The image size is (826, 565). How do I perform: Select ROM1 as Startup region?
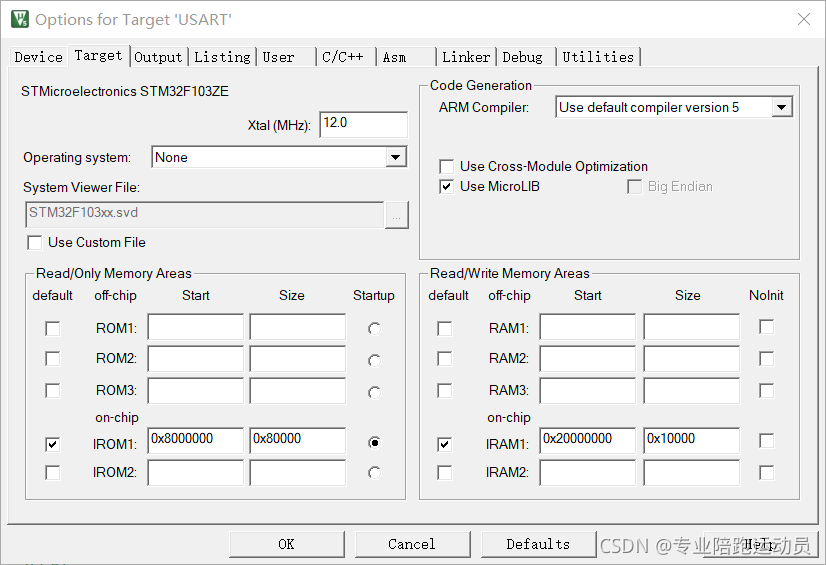[x=375, y=329]
